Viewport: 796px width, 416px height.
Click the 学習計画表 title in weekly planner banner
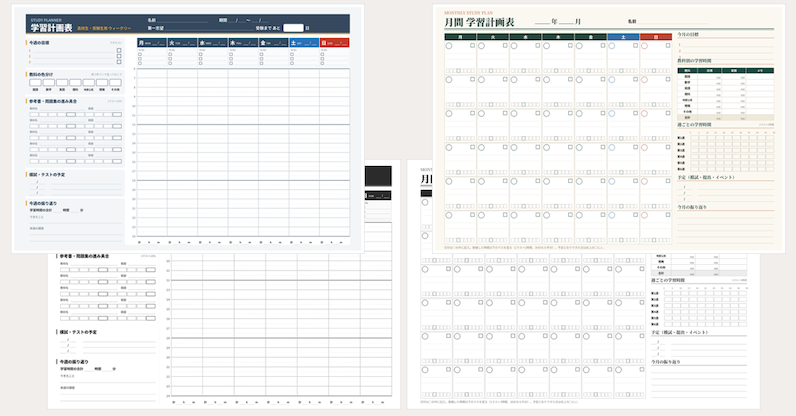[51, 28]
